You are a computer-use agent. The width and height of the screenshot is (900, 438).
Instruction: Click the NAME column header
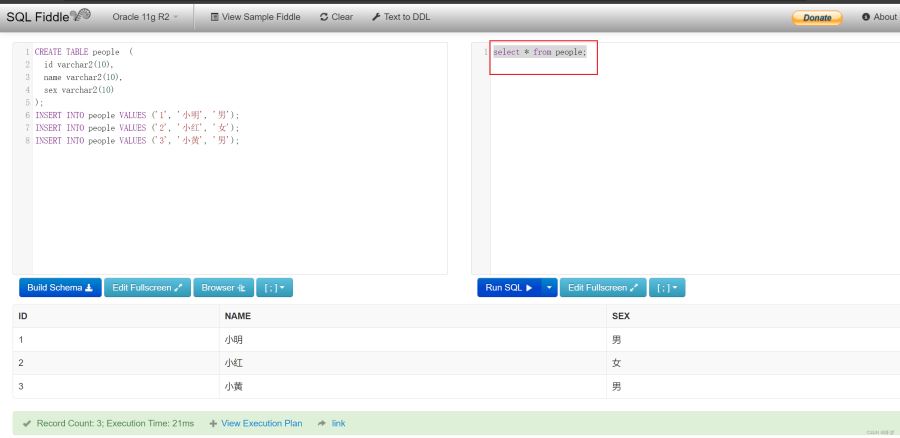[412, 316]
